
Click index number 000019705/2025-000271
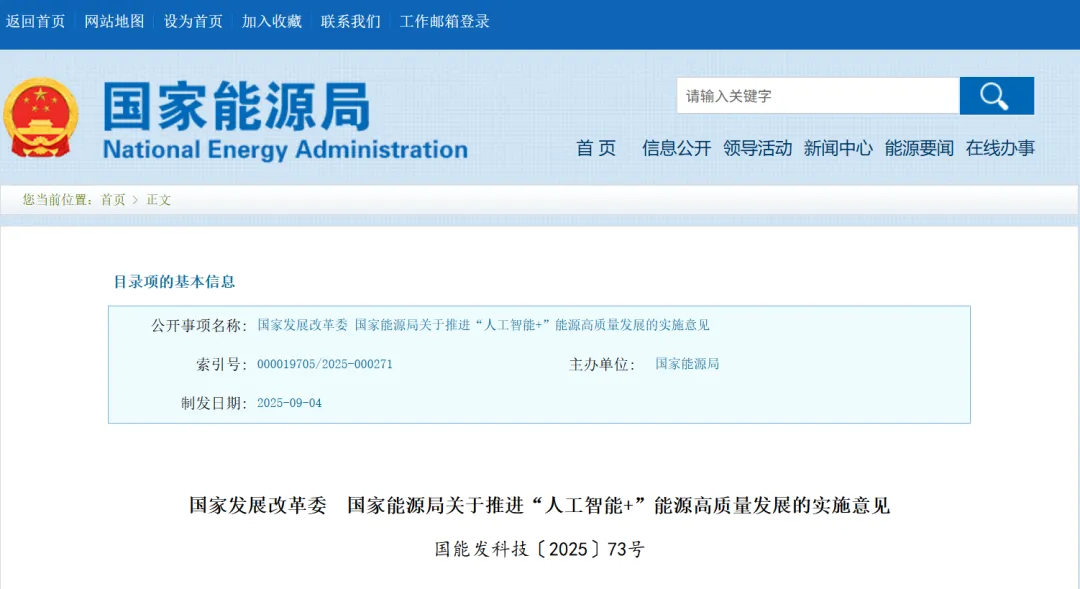point(324,364)
